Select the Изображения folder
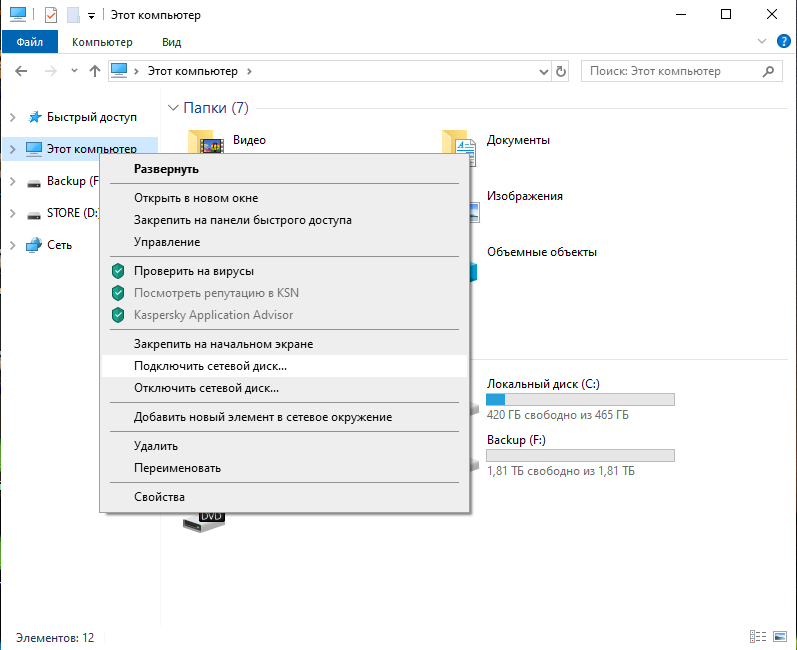The image size is (797, 650). pyautogui.click(x=525, y=196)
